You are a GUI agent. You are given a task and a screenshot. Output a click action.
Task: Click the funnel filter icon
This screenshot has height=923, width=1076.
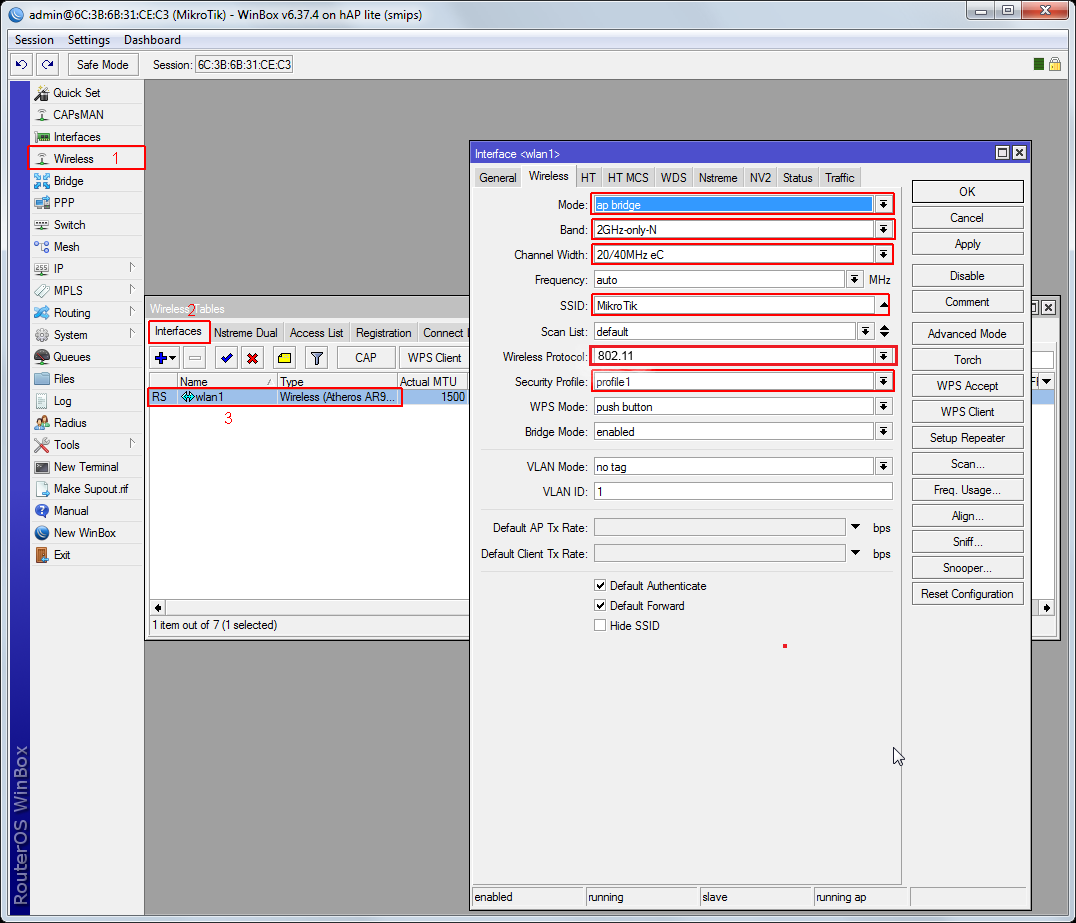316,357
